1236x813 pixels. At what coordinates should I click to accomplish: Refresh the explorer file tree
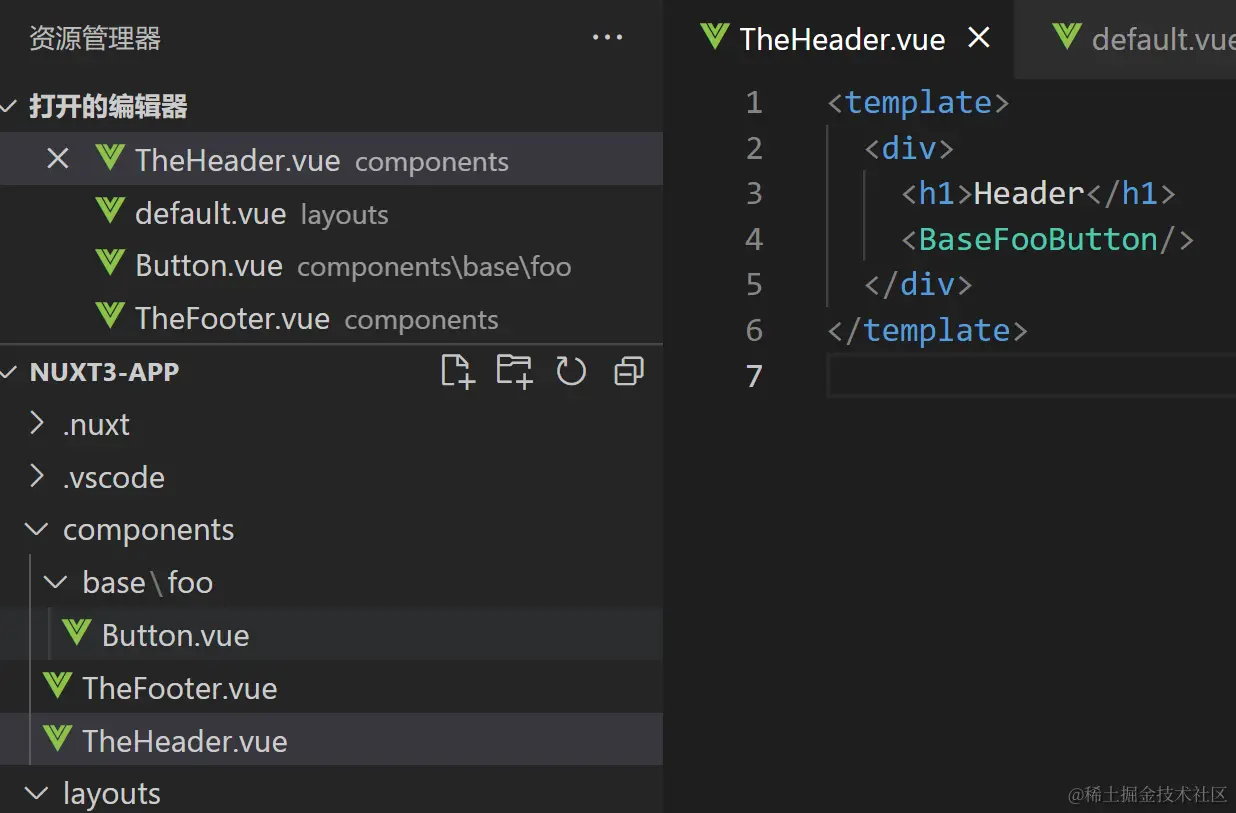(571, 371)
